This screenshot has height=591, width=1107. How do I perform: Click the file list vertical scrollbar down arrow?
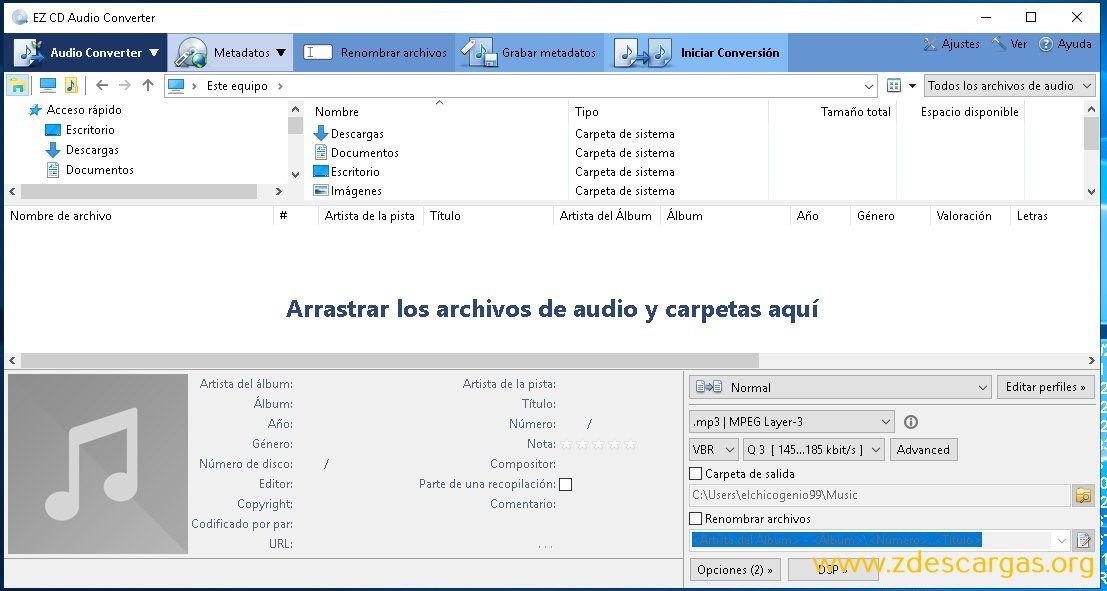1091,192
